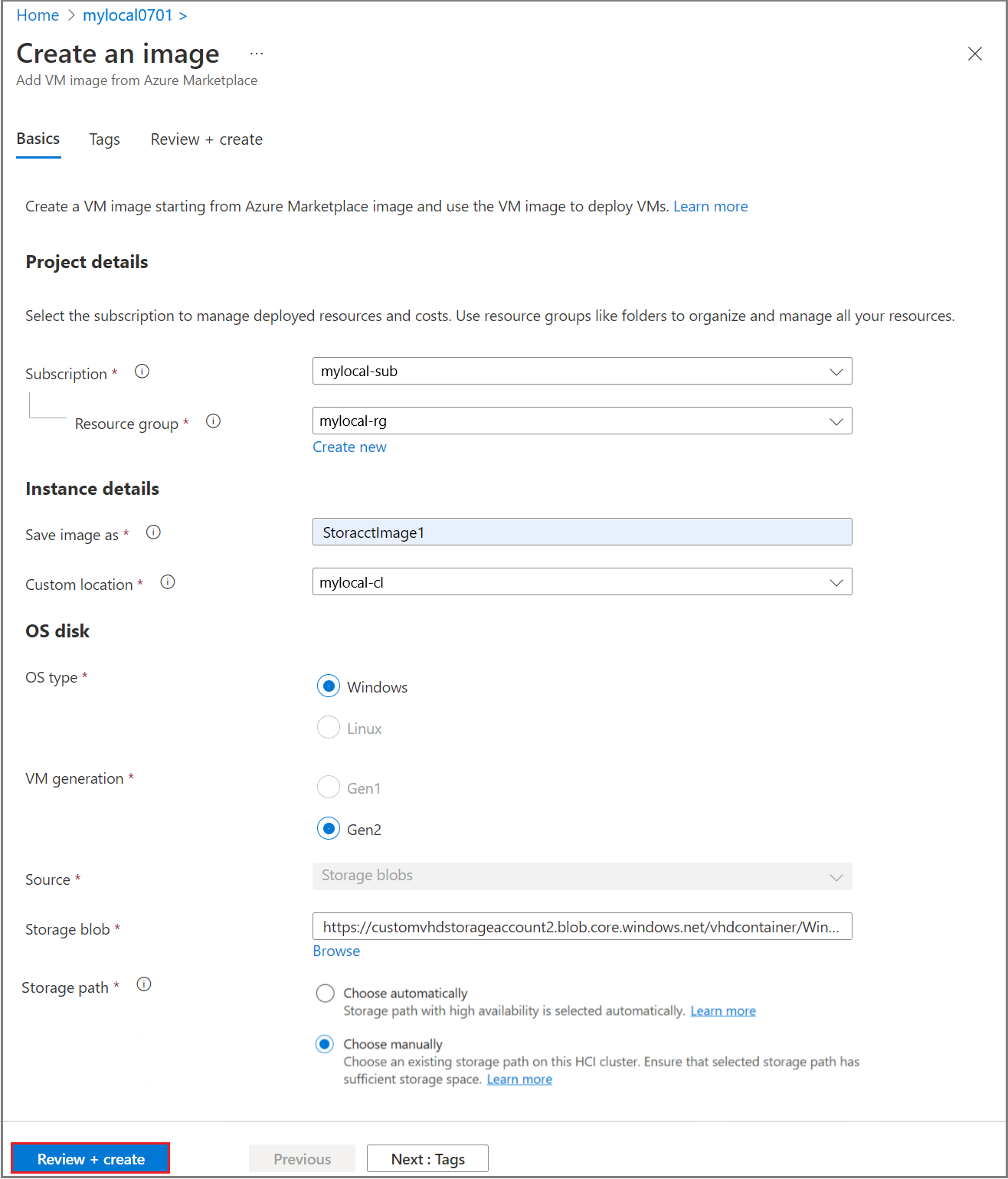1008x1179 pixels.
Task: Open the ellipsis menu beside Create an image
Action: click(257, 54)
